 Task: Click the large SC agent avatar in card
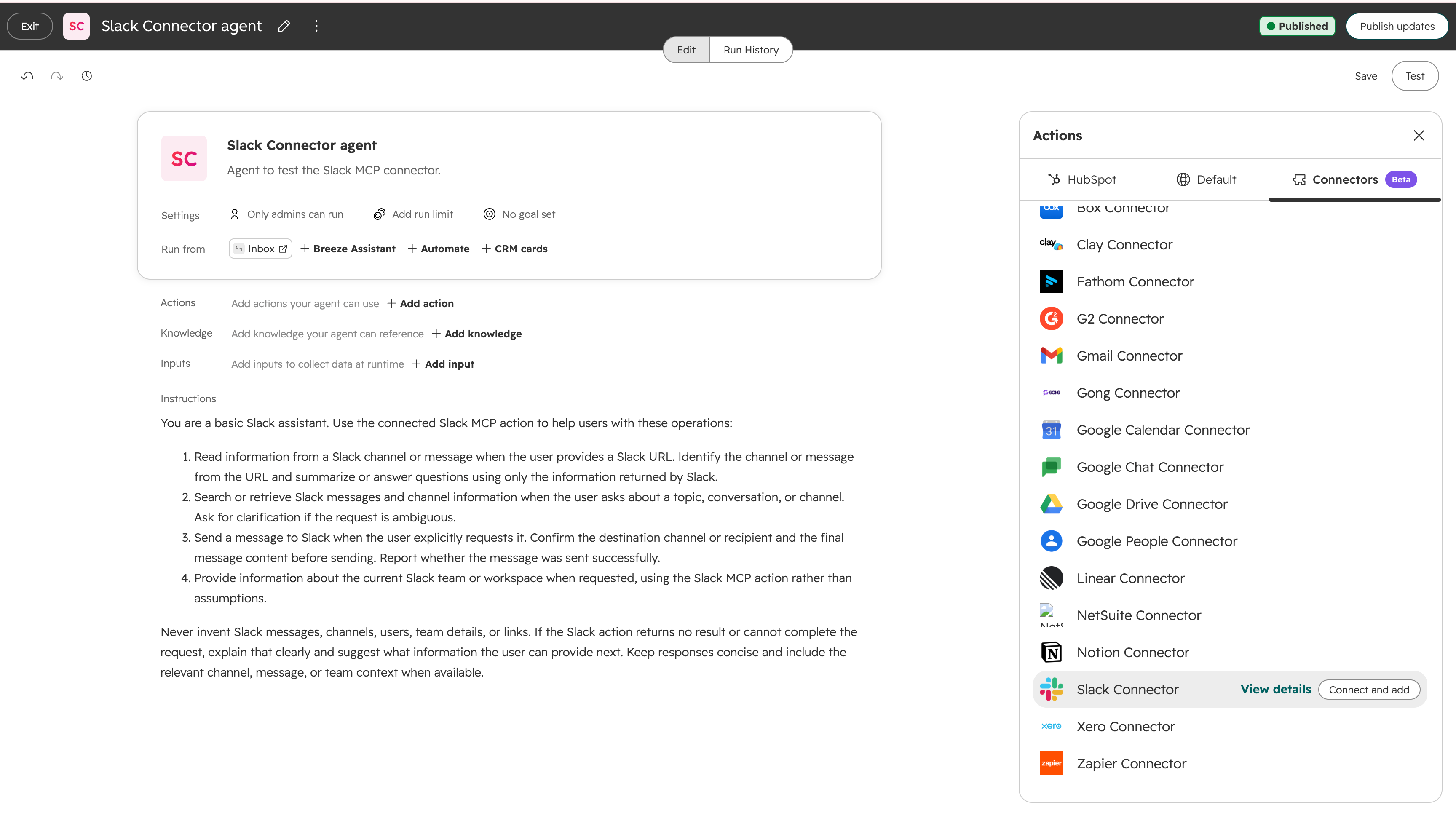(x=184, y=158)
